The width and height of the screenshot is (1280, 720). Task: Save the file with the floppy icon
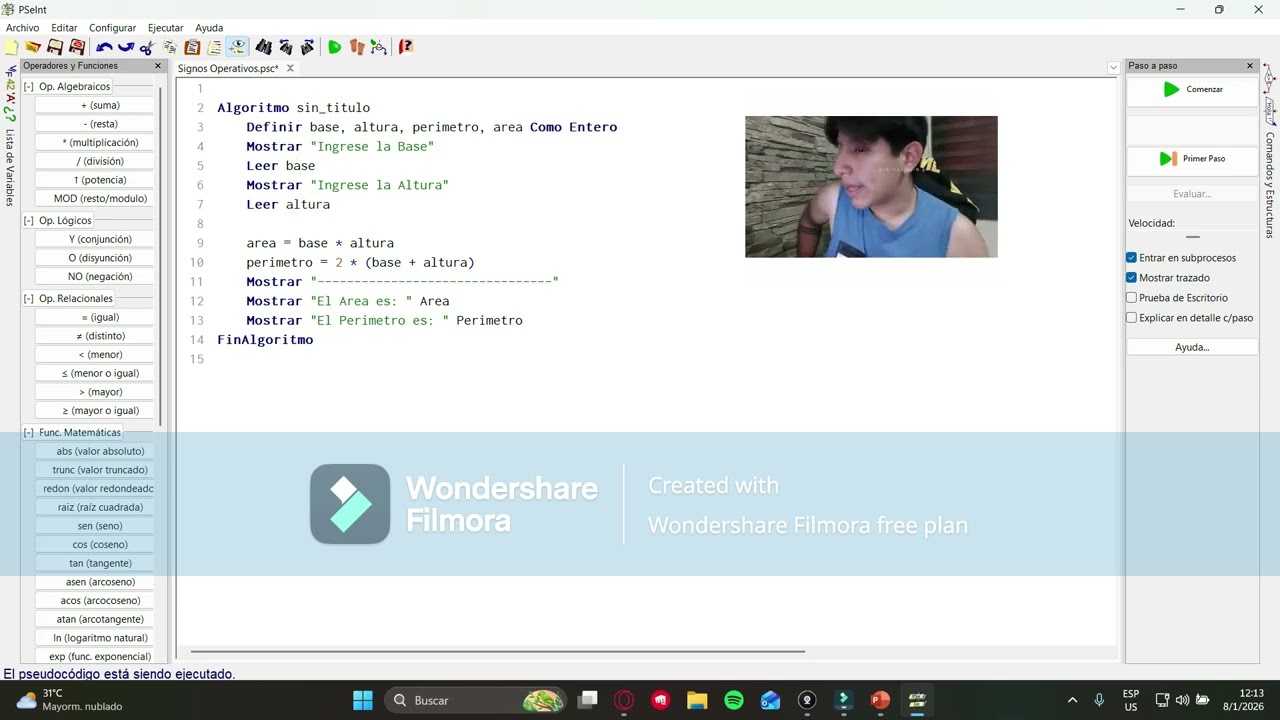coord(55,47)
